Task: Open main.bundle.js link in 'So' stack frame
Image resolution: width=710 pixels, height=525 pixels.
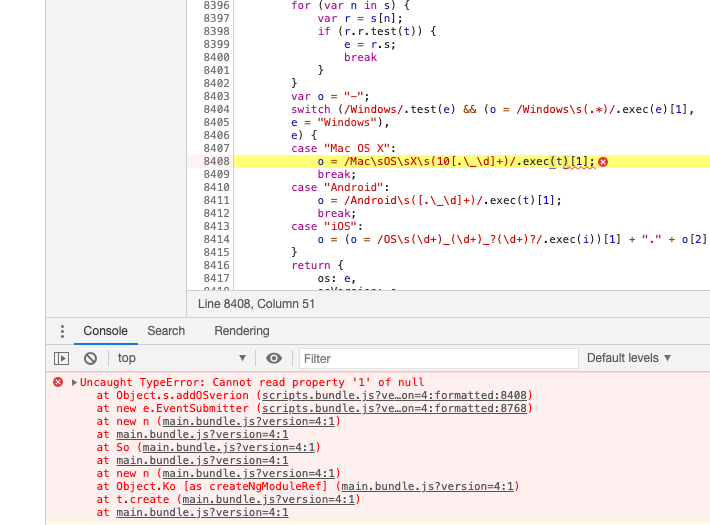Action: 229,448
